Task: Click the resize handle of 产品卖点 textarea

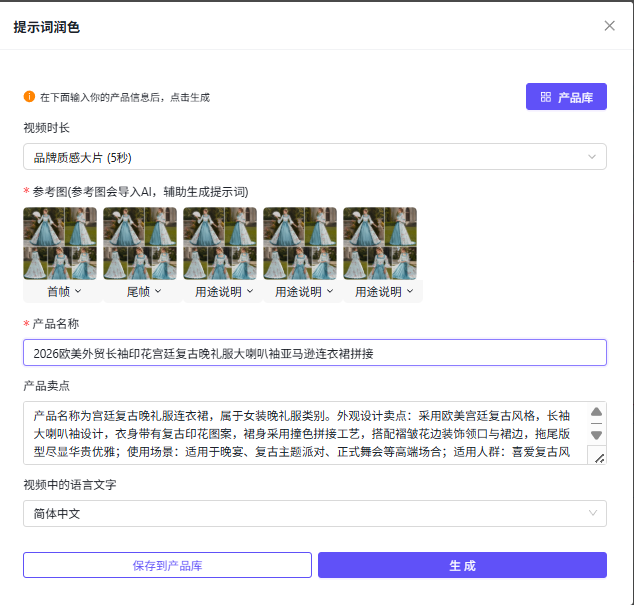Action: [599, 458]
